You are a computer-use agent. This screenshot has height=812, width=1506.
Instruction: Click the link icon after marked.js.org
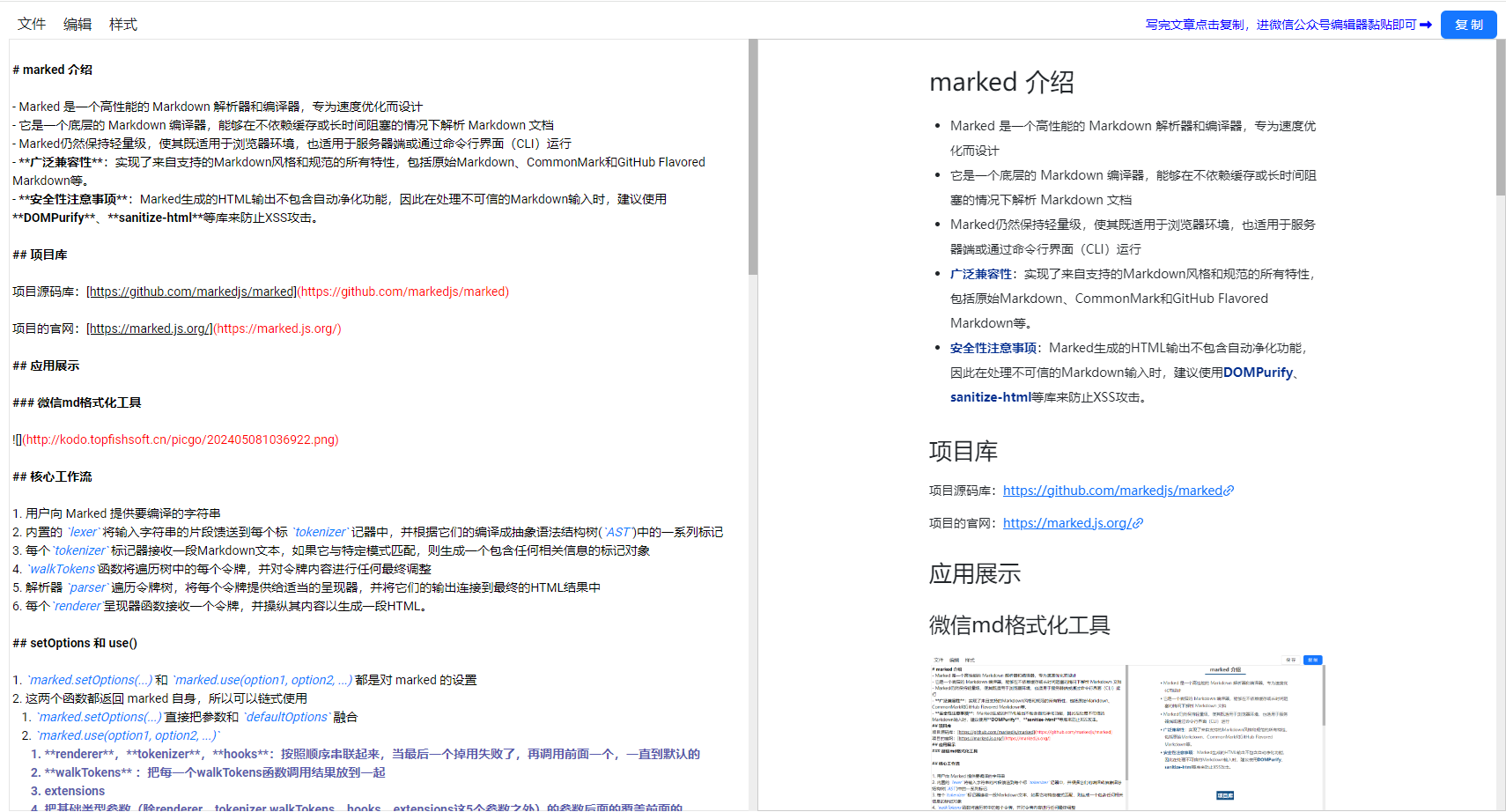[1137, 522]
